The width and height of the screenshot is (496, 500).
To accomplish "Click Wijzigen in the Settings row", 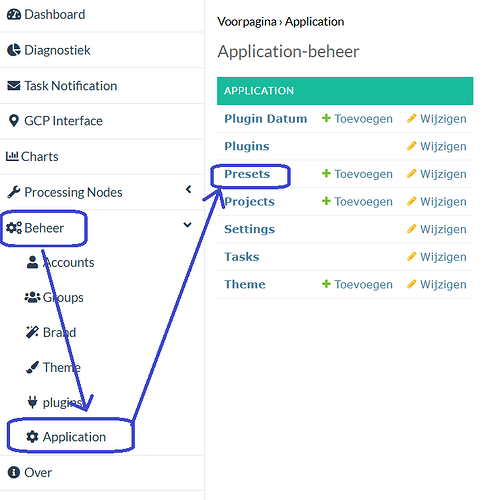I will click(437, 229).
